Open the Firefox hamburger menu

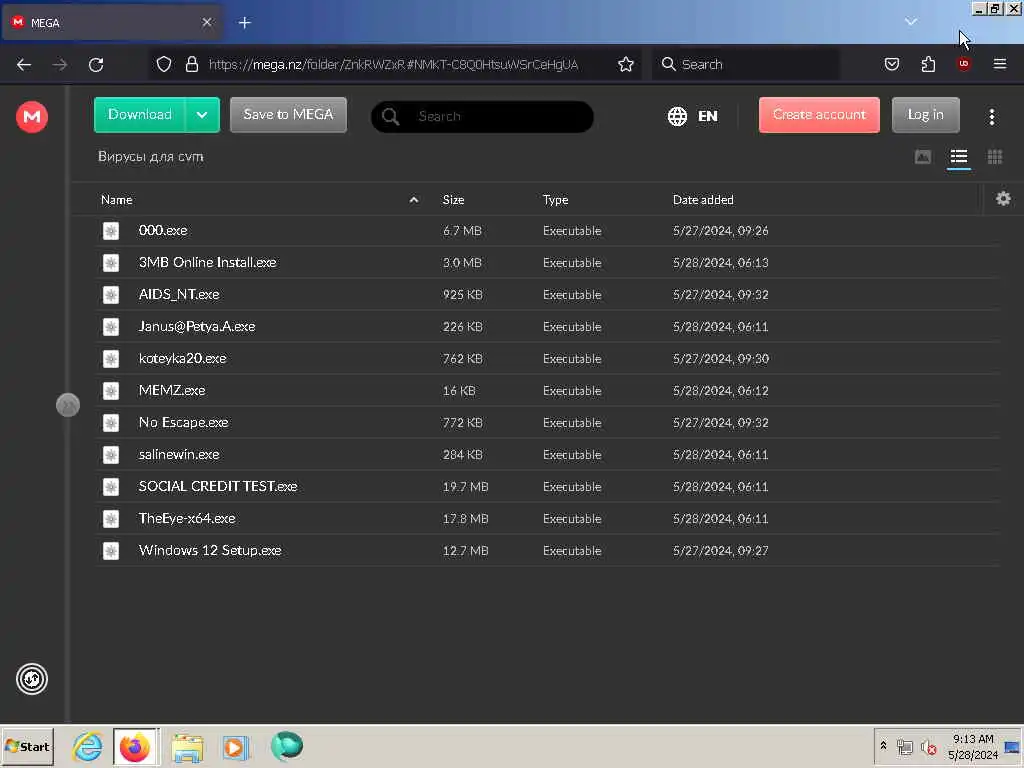coord(1000,65)
